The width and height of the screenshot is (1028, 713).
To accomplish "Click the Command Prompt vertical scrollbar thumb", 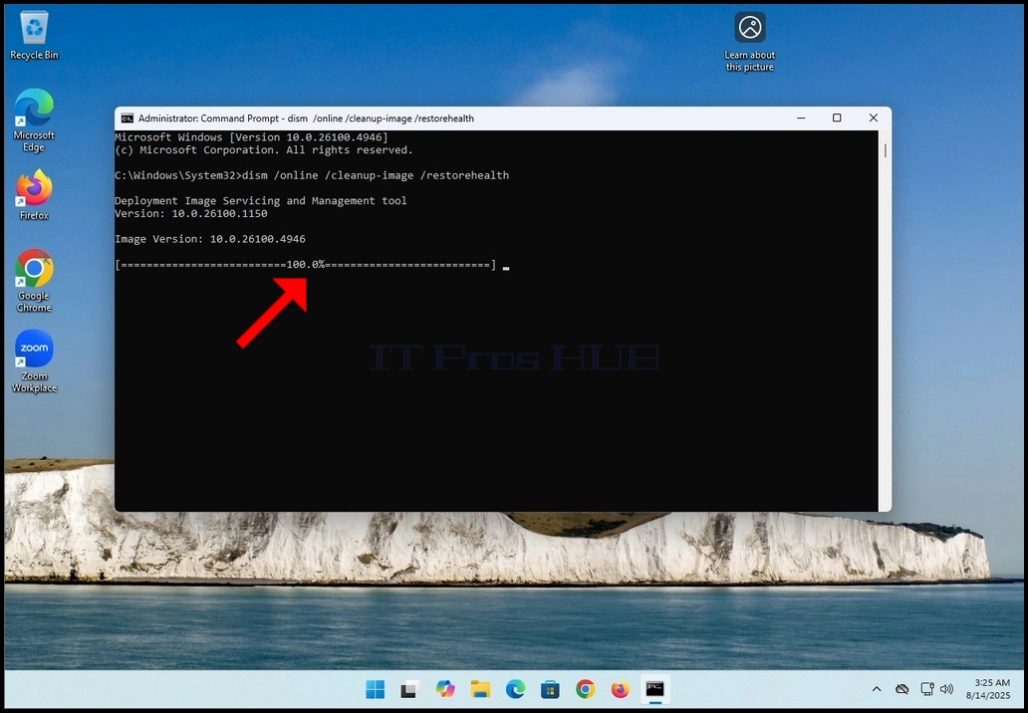I will click(885, 151).
